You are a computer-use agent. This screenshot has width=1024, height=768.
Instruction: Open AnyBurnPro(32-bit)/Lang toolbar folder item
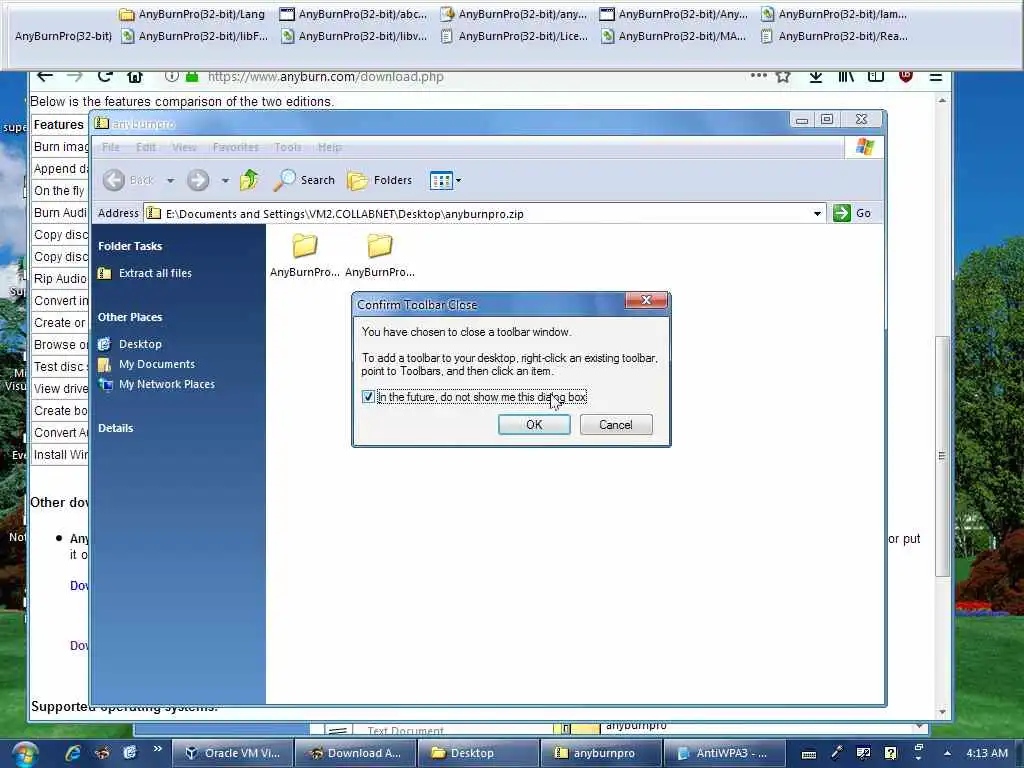193,14
